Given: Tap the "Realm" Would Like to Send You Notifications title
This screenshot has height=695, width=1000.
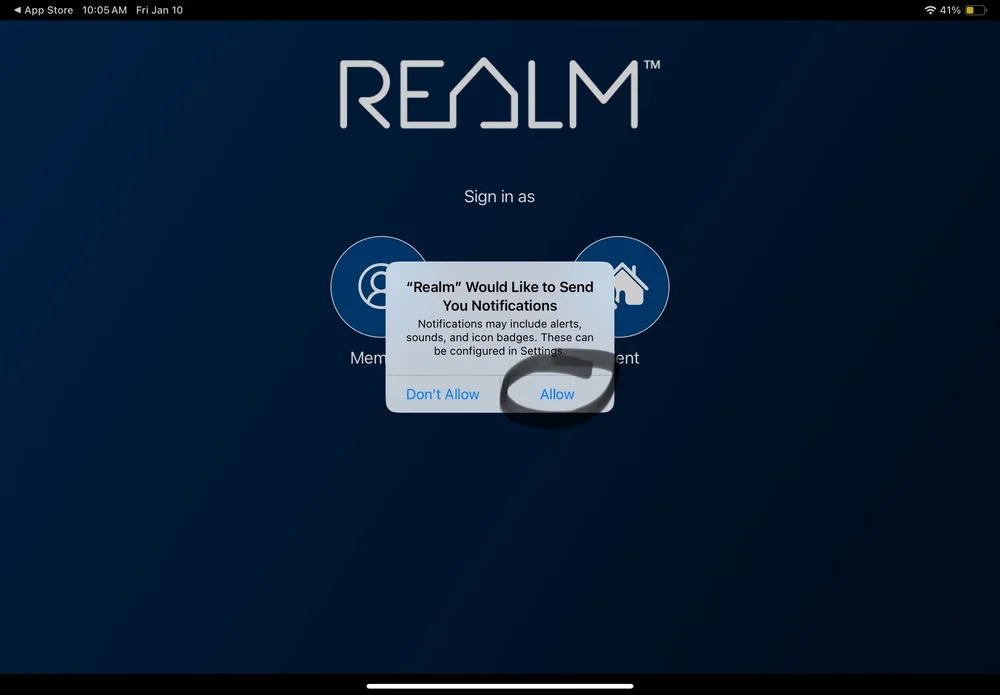Looking at the screenshot, I should pyautogui.click(x=500, y=296).
